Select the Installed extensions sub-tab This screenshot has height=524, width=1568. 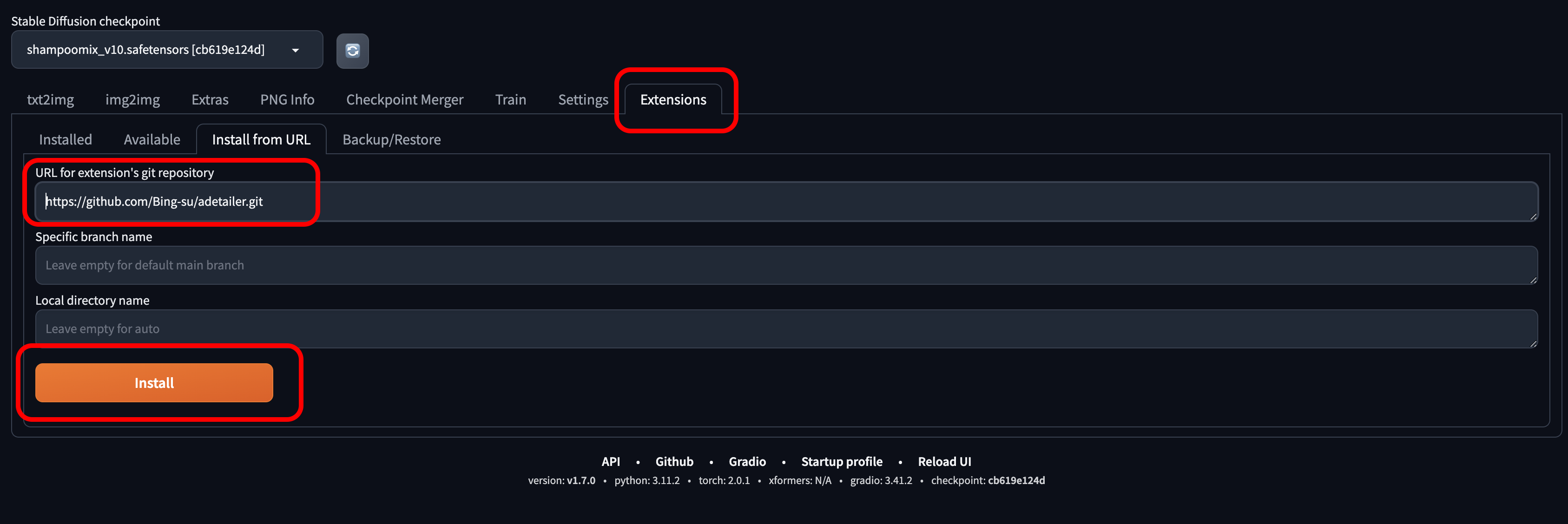[x=65, y=140]
